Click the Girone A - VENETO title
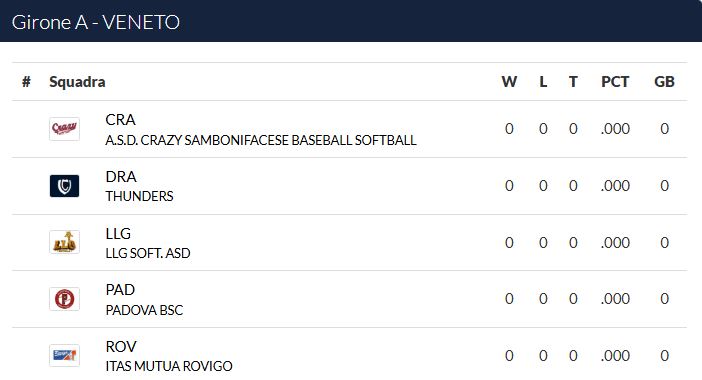 click(x=95, y=22)
